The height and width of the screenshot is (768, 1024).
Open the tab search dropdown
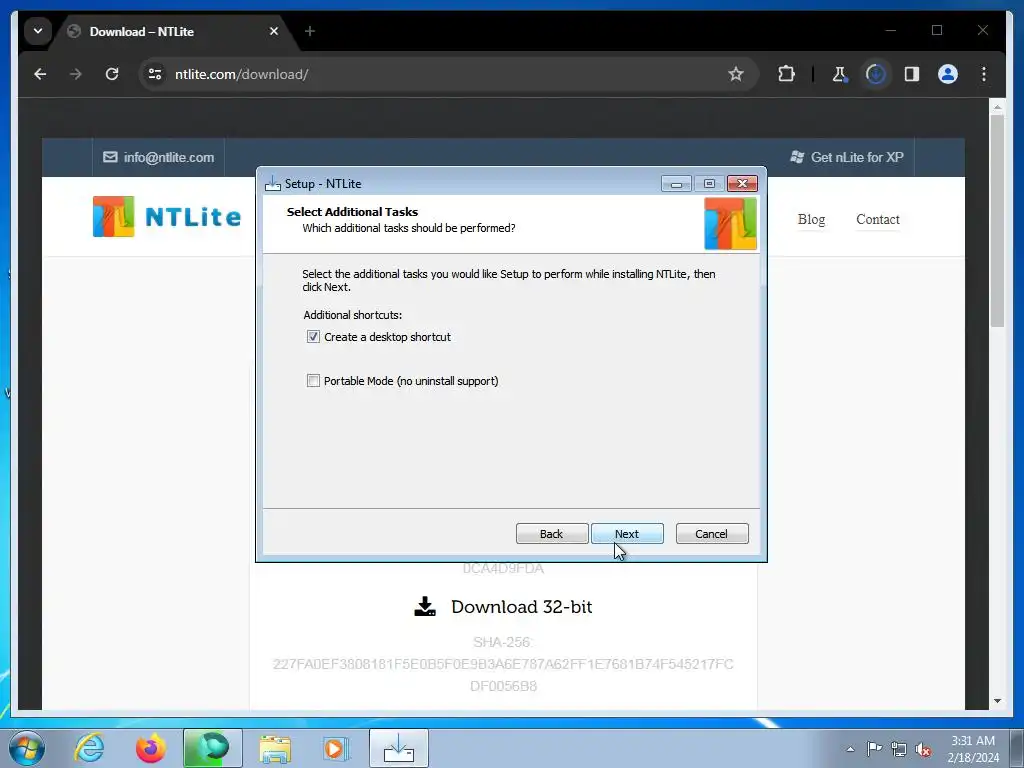[38, 31]
